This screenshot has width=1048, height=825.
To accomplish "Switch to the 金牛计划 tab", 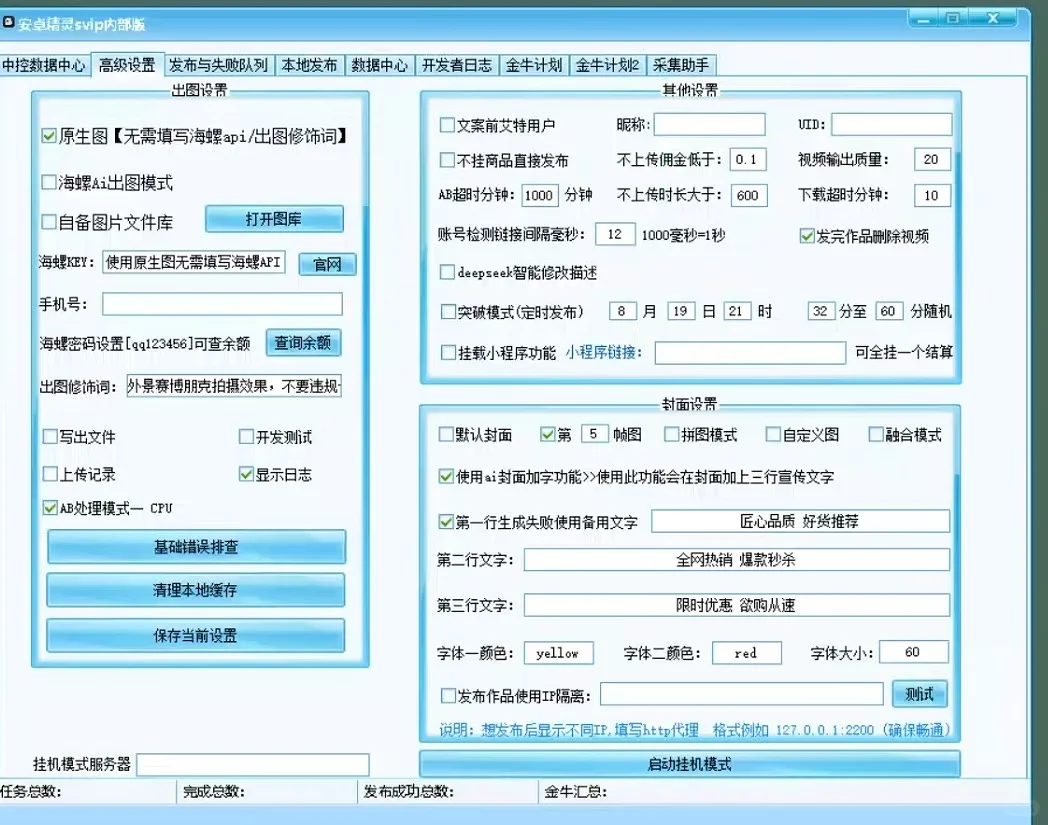I will point(533,65).
